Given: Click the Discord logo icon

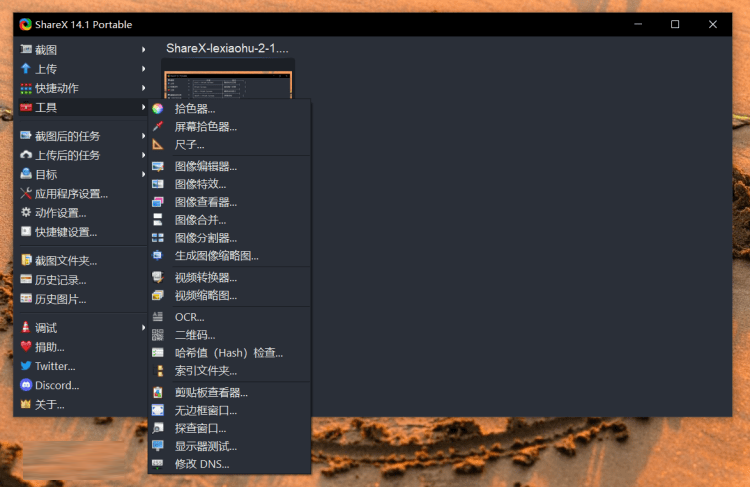Looking at the screenshot, I should 26,385.
